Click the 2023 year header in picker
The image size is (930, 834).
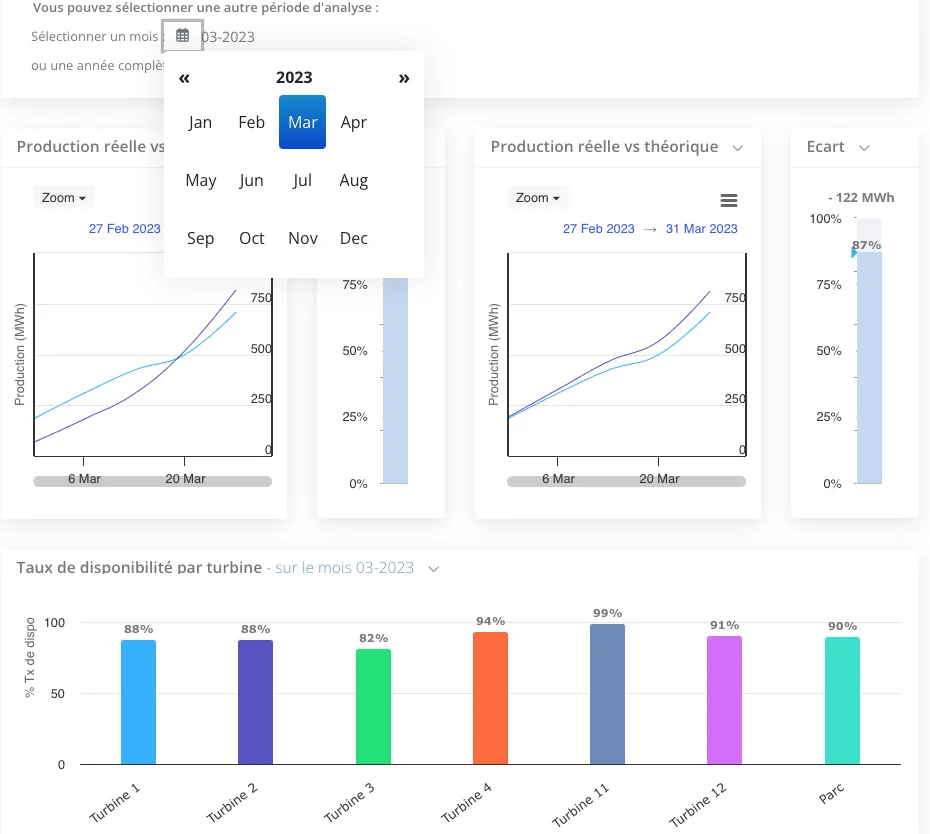[294, 78]
